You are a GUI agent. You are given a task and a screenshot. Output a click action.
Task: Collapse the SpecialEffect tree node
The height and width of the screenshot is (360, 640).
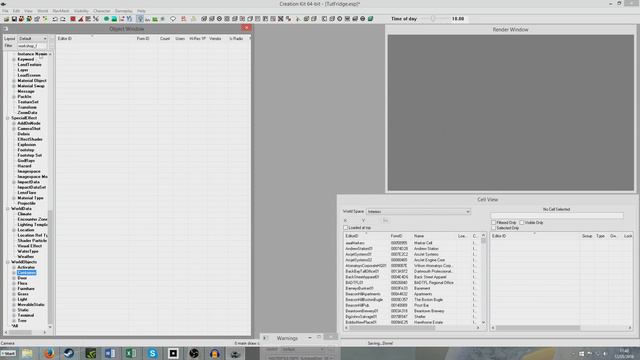click(8, 118)
